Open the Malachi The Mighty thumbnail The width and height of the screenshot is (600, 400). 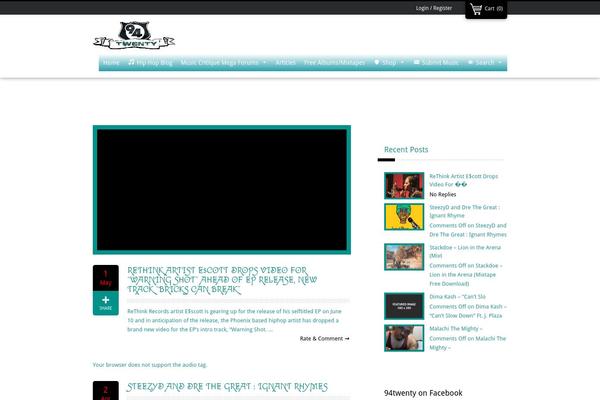point(404,338)
